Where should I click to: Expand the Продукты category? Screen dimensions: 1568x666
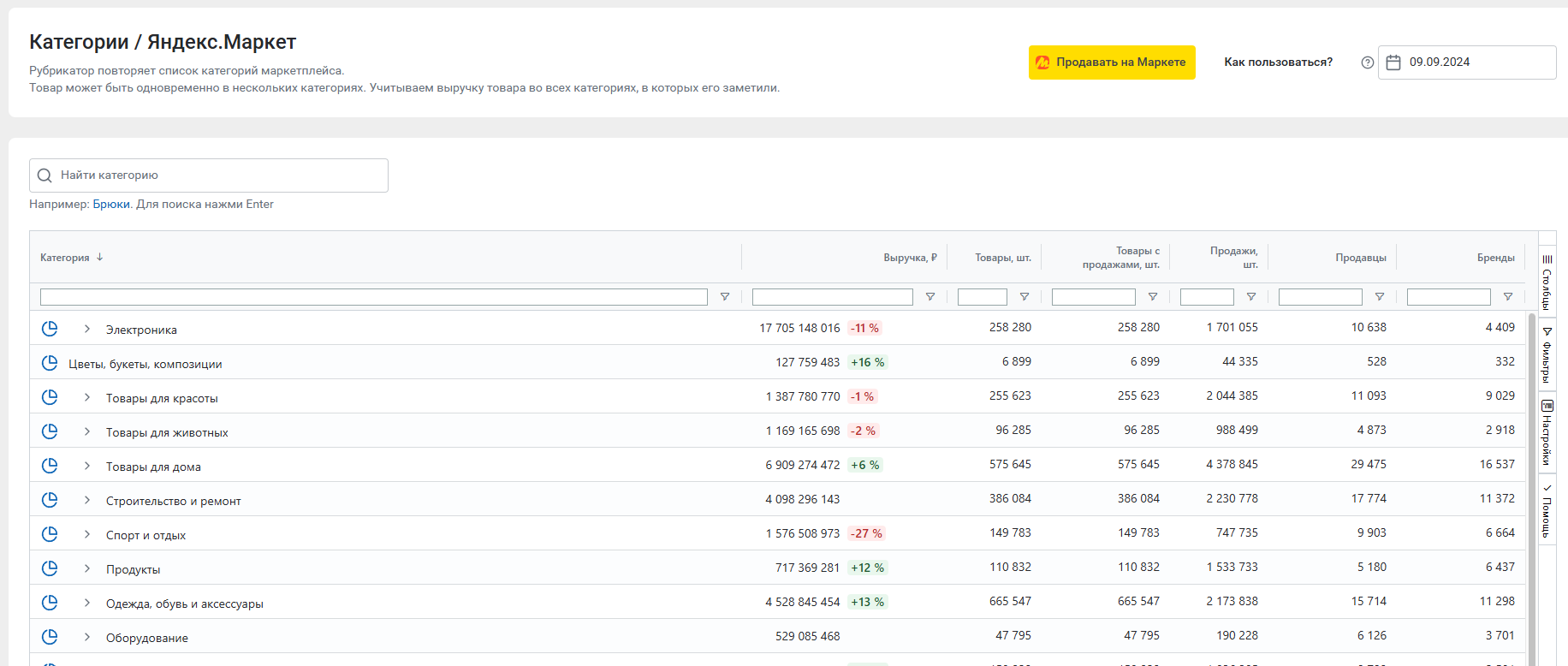pyautogui.click(x=87, y=568)
